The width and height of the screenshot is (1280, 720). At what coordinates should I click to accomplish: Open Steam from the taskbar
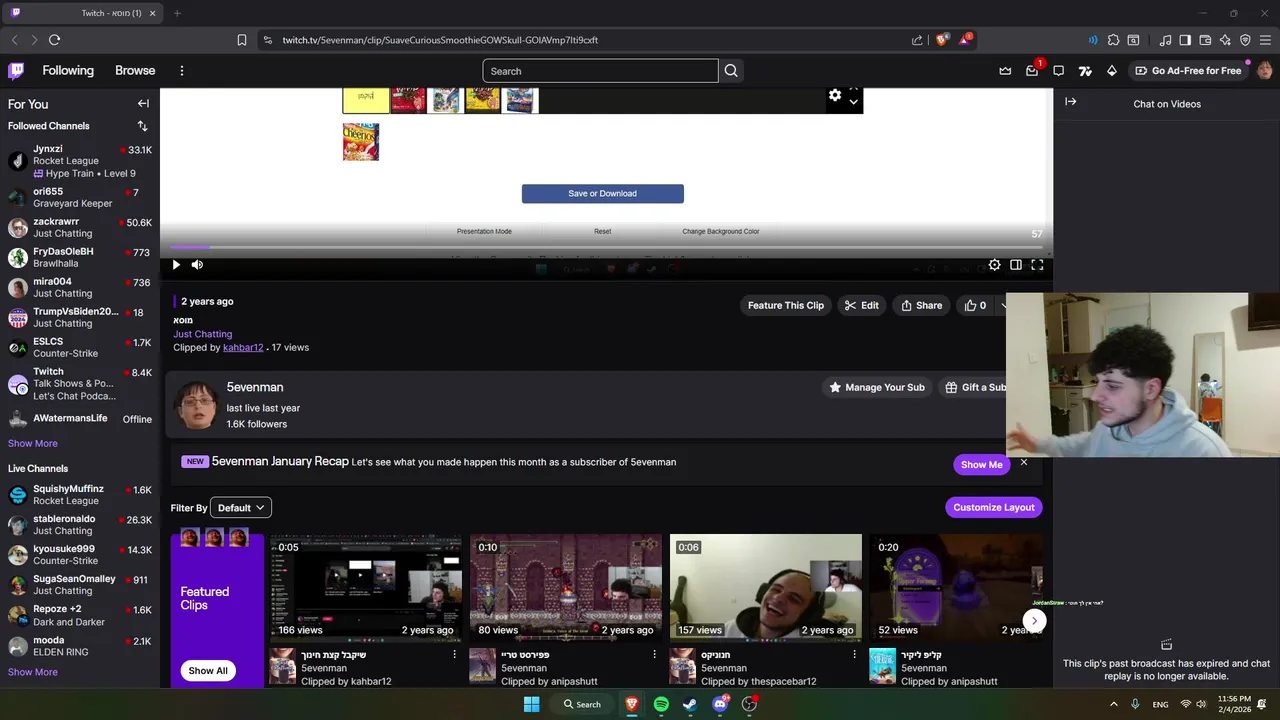coord(690,704)
